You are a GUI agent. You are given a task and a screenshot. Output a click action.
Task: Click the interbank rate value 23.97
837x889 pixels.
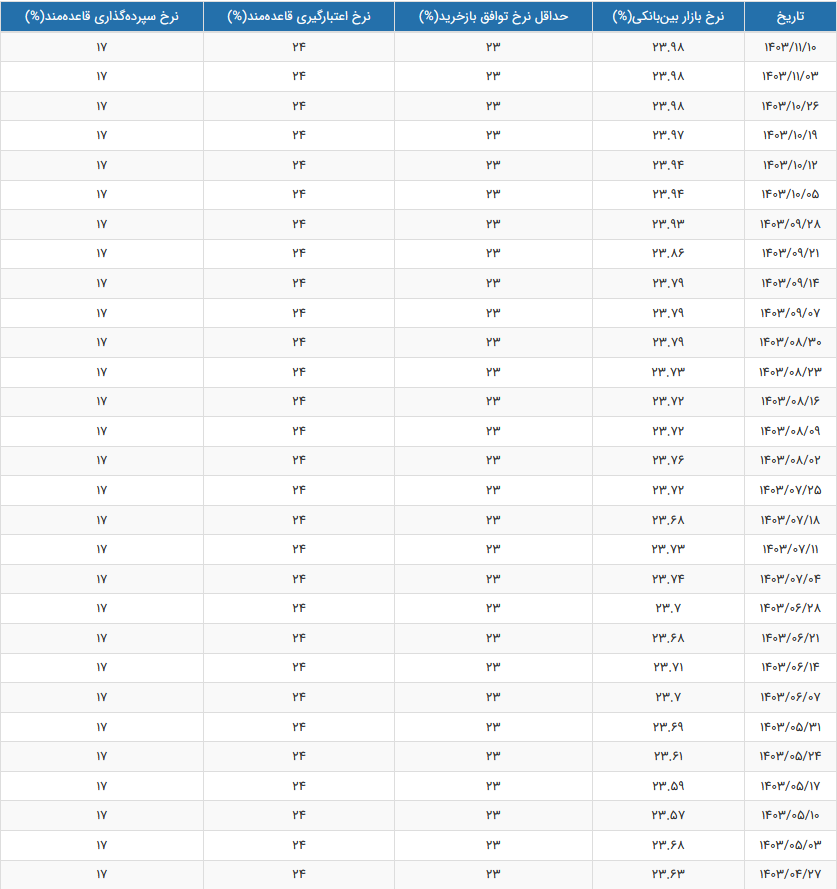click(x=668, y=135)
